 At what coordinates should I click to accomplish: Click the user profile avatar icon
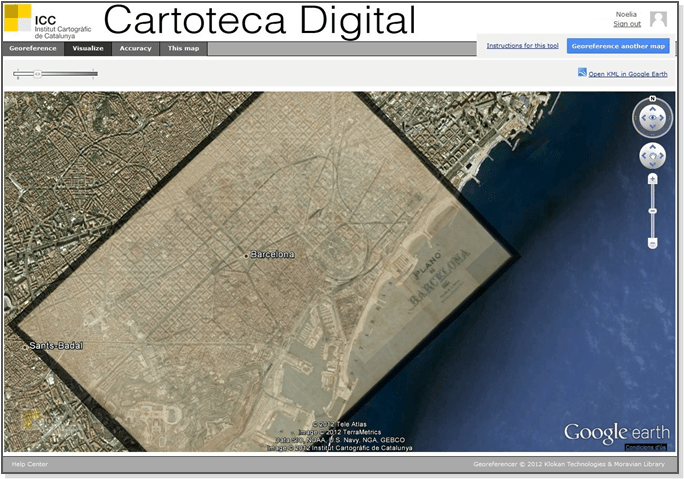[x=658, y=19]
